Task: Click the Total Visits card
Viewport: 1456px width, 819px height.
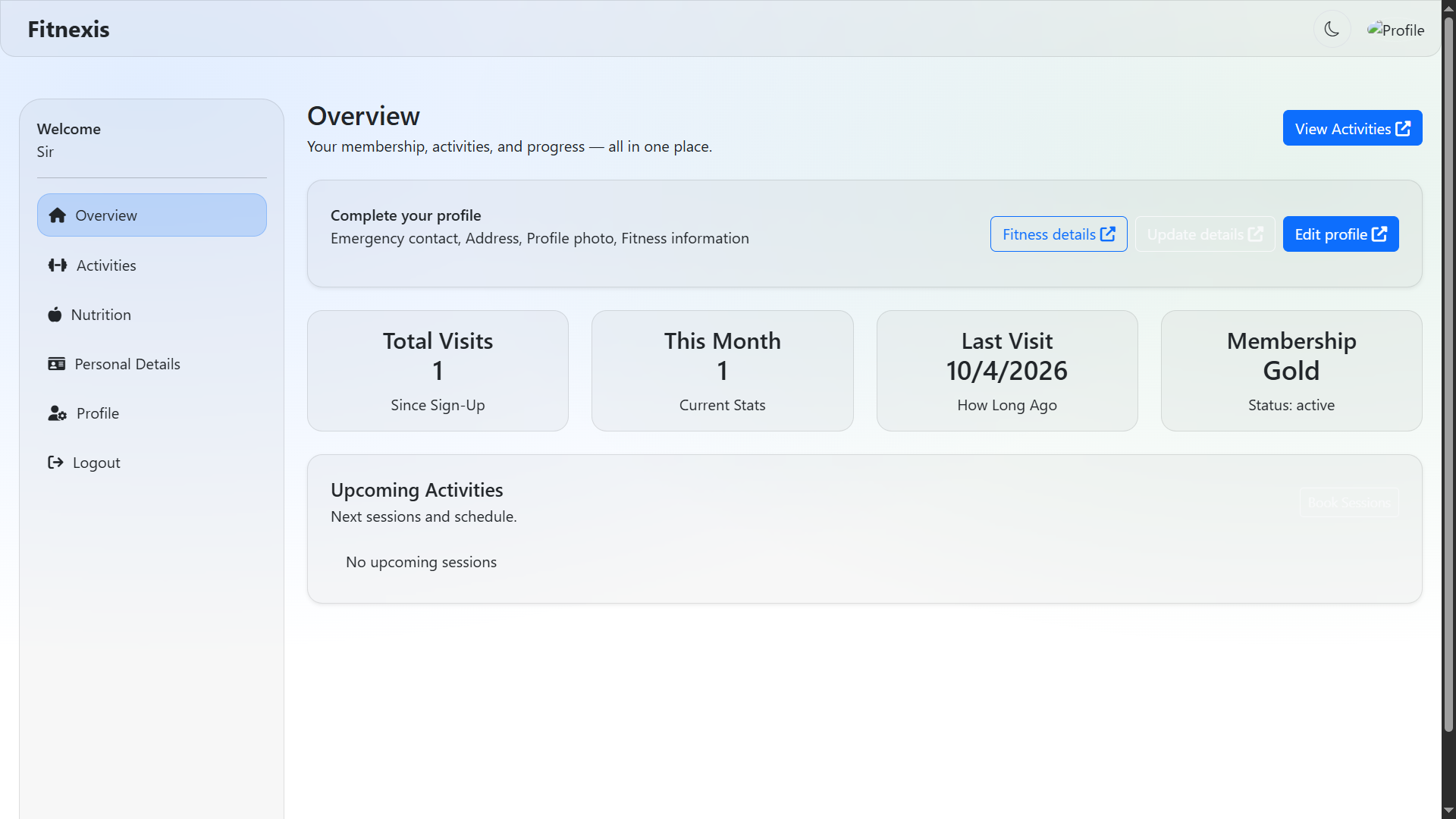Action: [438, 371]
